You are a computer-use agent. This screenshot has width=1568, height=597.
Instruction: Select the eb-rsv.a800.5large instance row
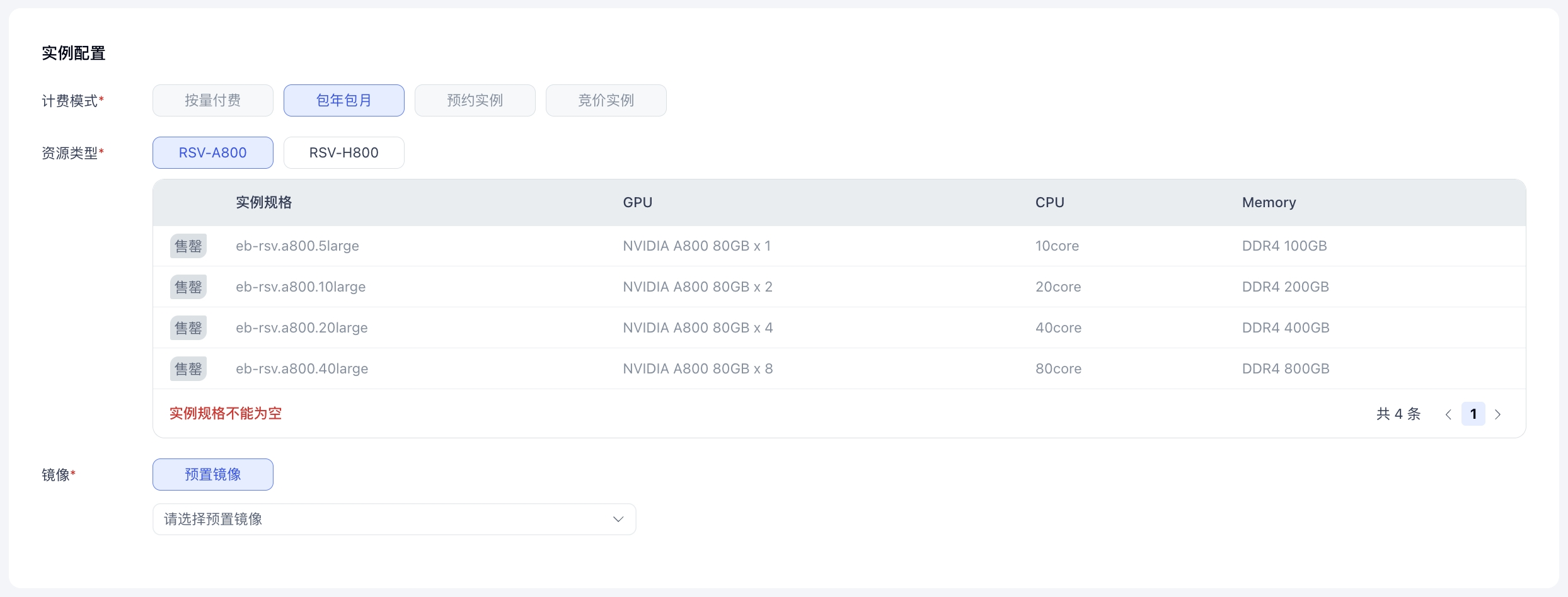[297, 246]
